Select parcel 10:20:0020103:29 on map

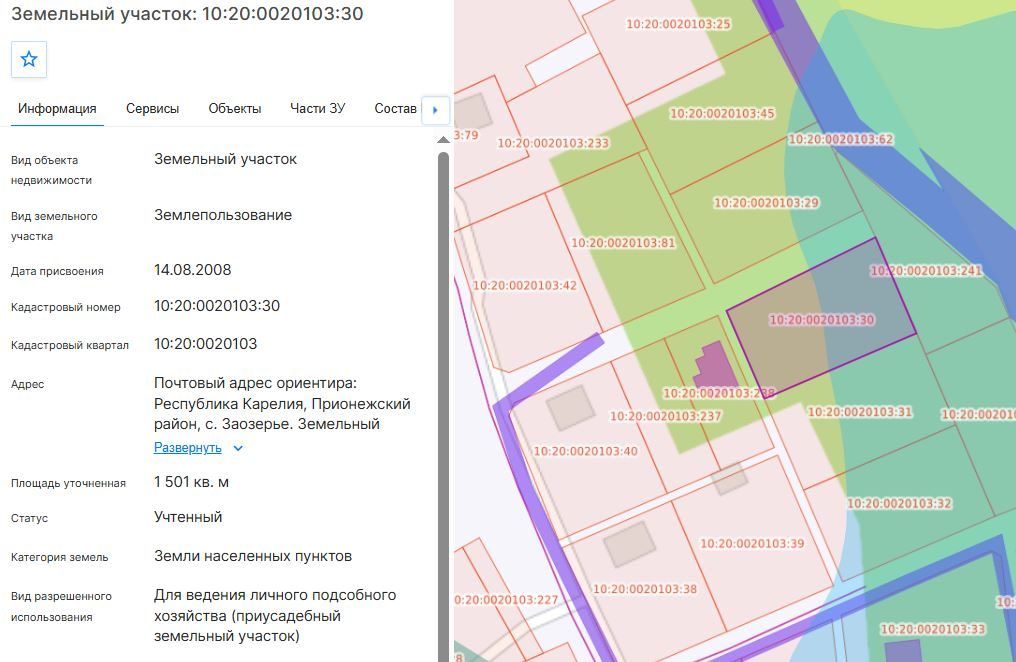coord(766,203)
